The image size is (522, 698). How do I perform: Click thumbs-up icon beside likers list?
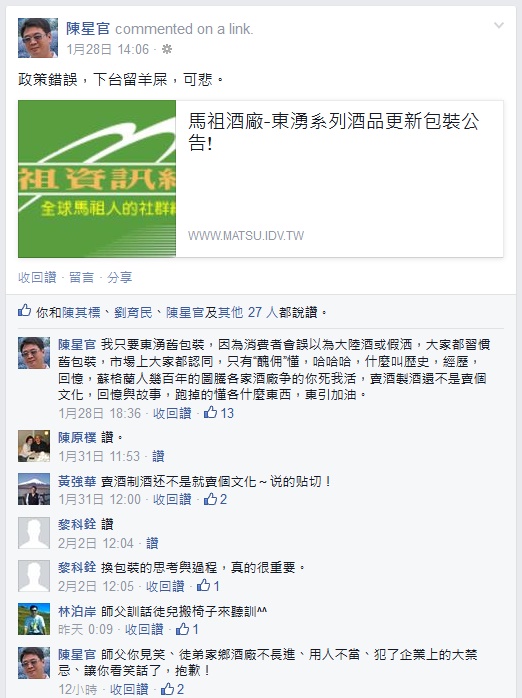[24, 311]
